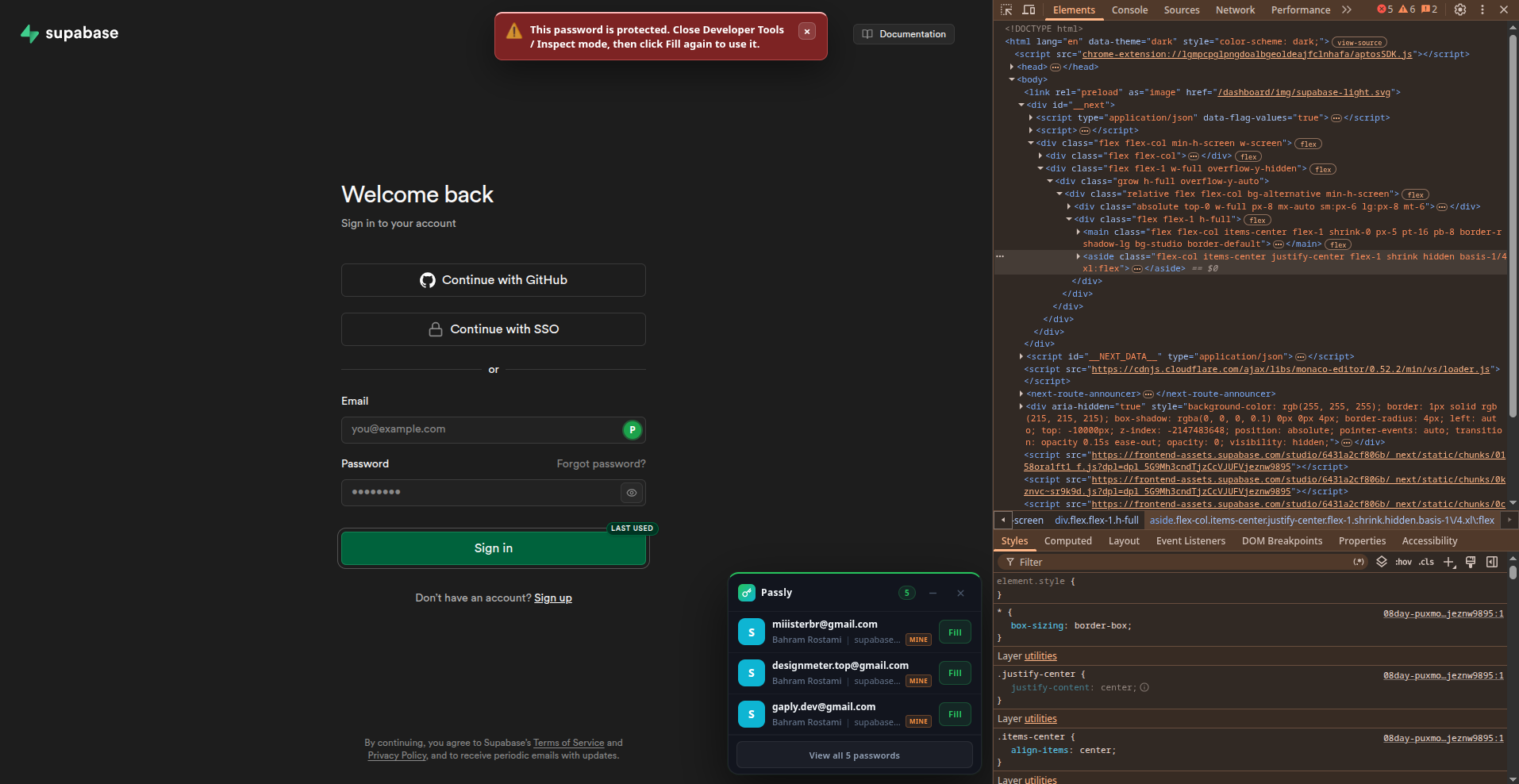Click the gaply.dev@gmail.com account avatar

pos(752,714)
